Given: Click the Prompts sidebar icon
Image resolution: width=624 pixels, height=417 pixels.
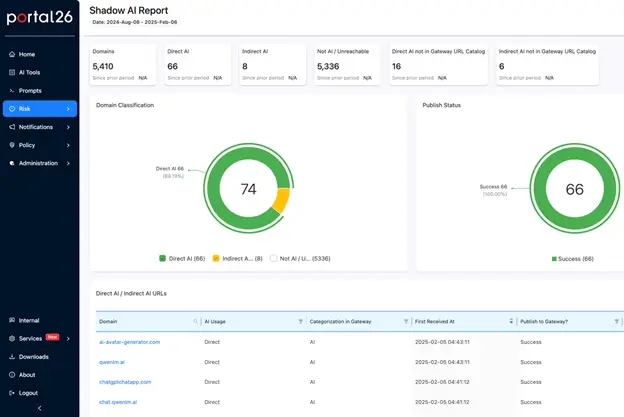Looking at the screenshot, I should 12,91.
